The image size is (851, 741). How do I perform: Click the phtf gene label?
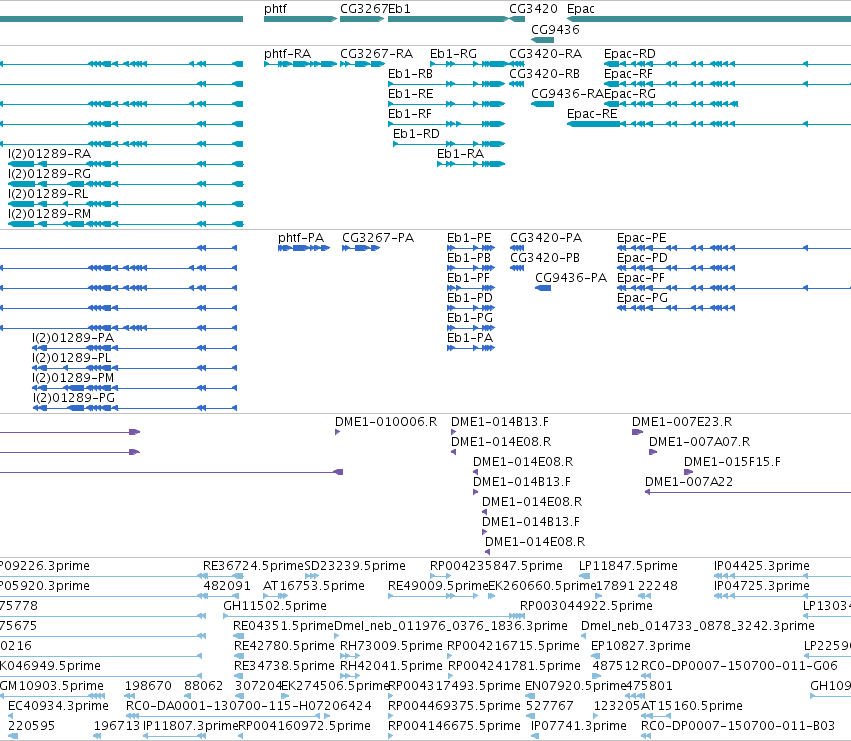tap(275, 9)
